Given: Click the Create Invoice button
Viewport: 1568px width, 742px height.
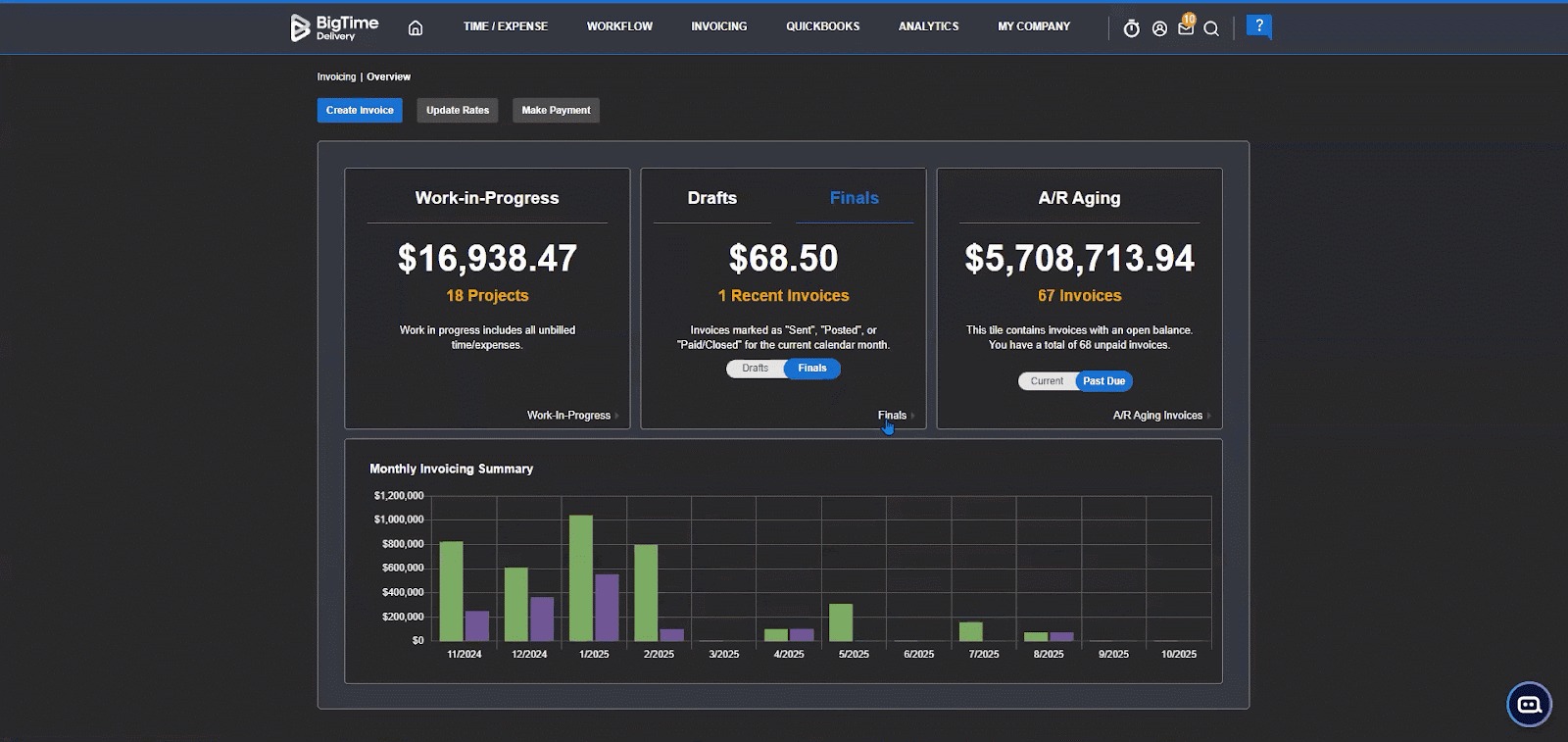Looking at the screenshot, I should pyautogui.click(x=360, y=111).
